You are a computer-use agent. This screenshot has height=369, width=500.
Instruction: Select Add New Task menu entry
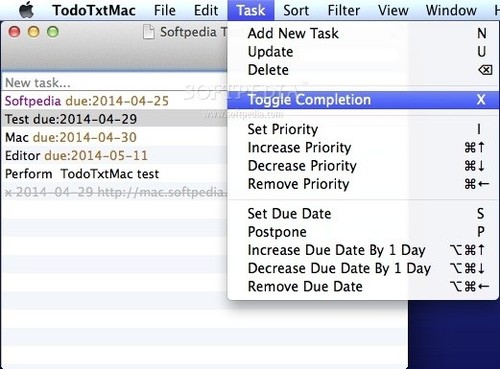click(x=363, y=33)
